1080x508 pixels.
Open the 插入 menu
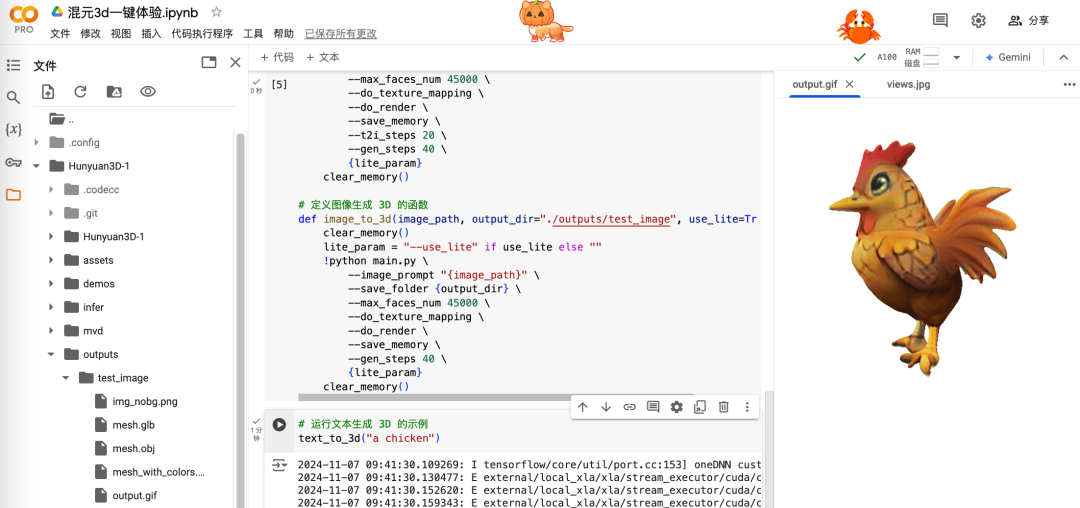151,33
